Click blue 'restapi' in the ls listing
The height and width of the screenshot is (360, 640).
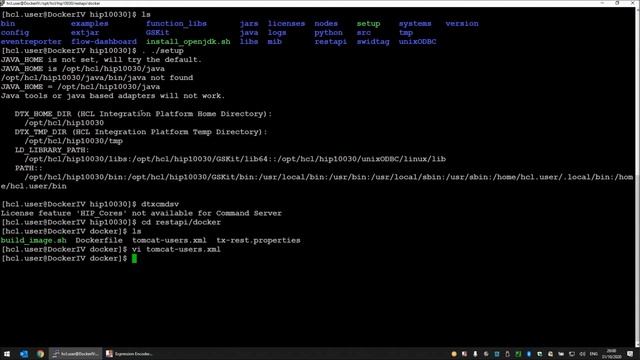coord(331,42)
